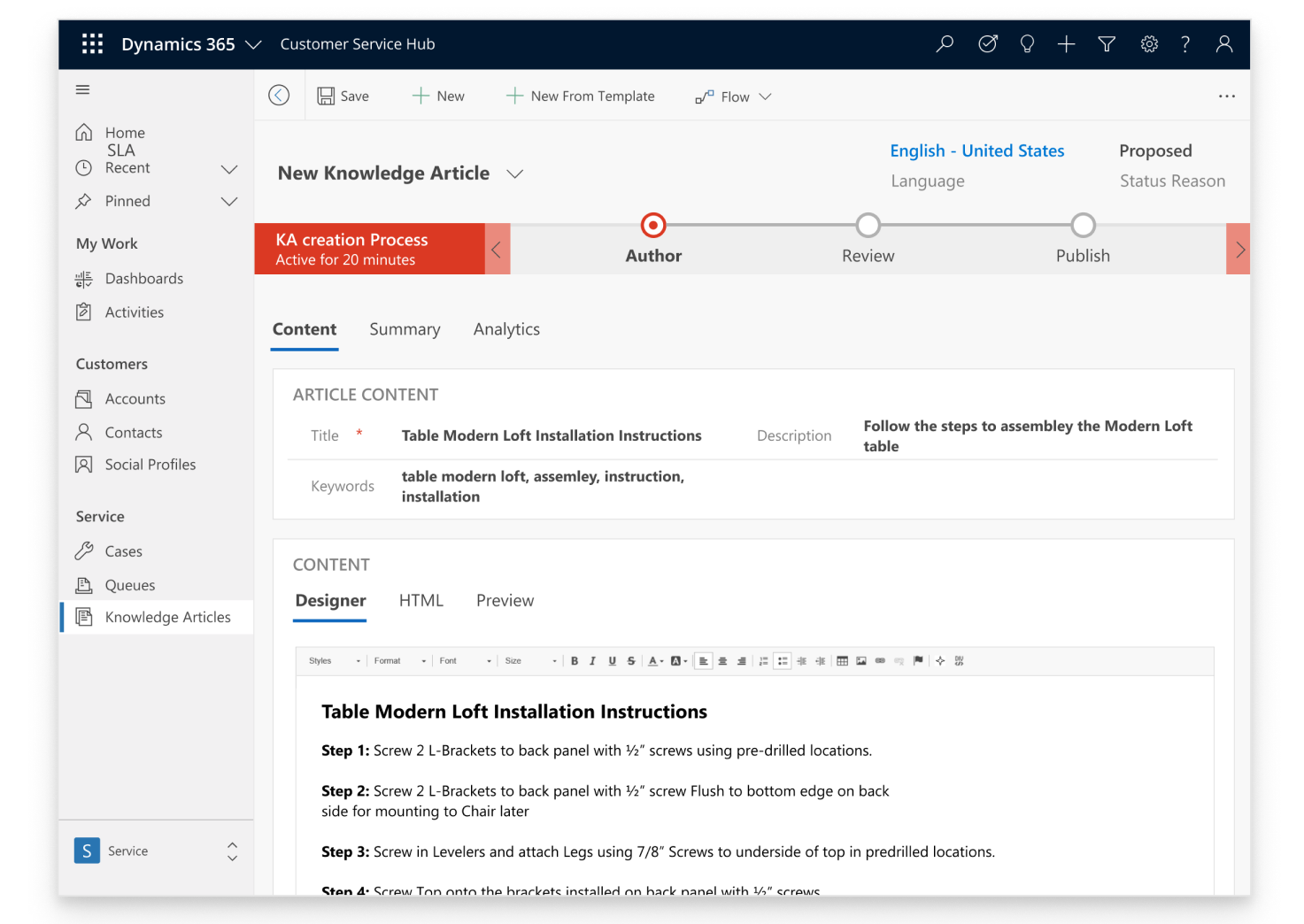Open the settings gear in top bar

coord(1149,44)
